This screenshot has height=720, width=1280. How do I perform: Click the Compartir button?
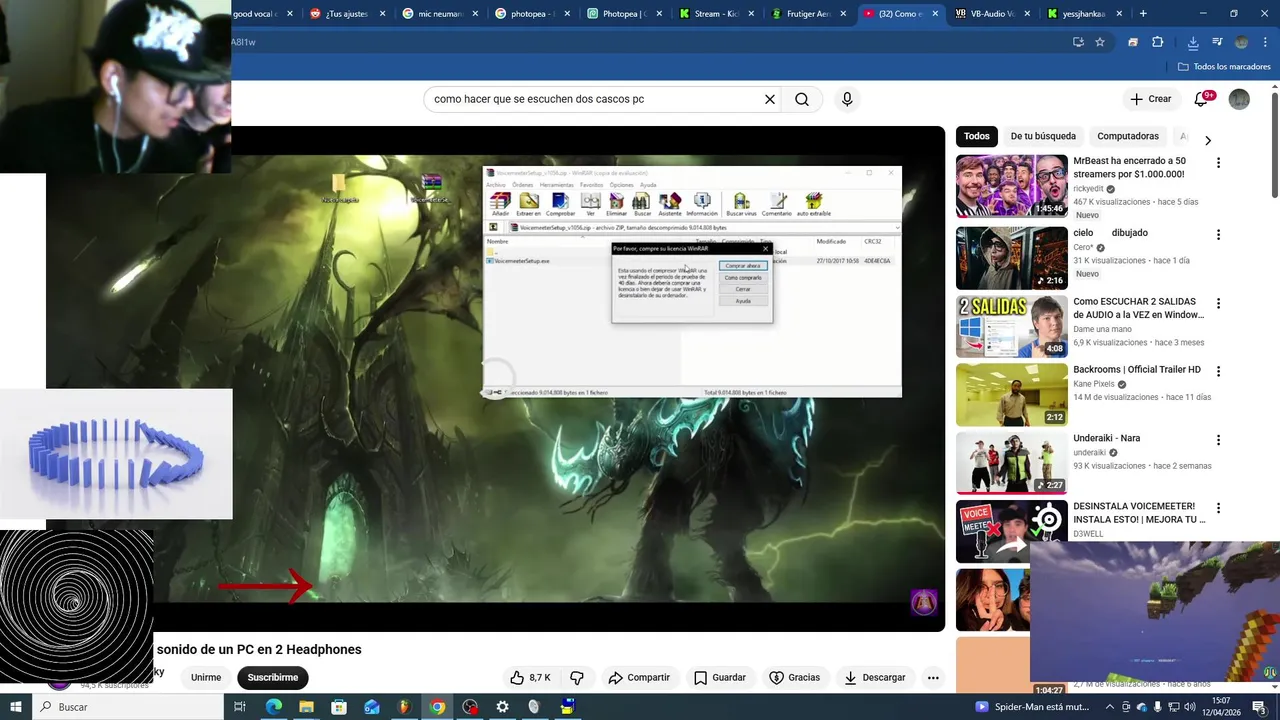(639, 677)
